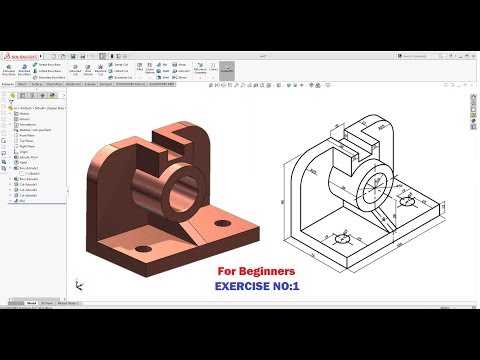Open Appearances task pane tab
Screen dimensions: 480x360
tap(473, 121)
